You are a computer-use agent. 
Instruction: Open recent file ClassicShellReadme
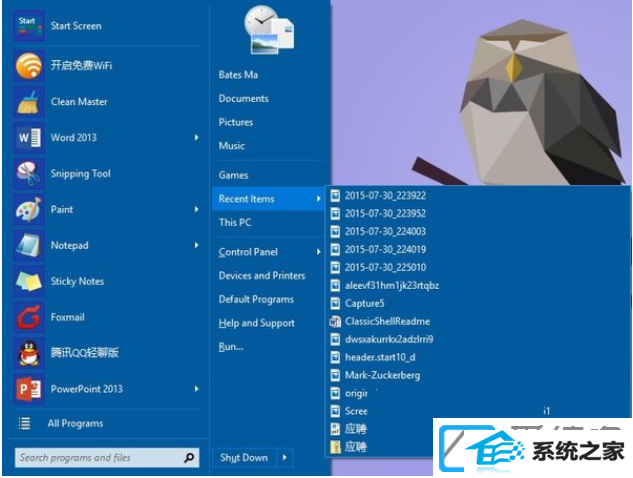tap(388, 321)
